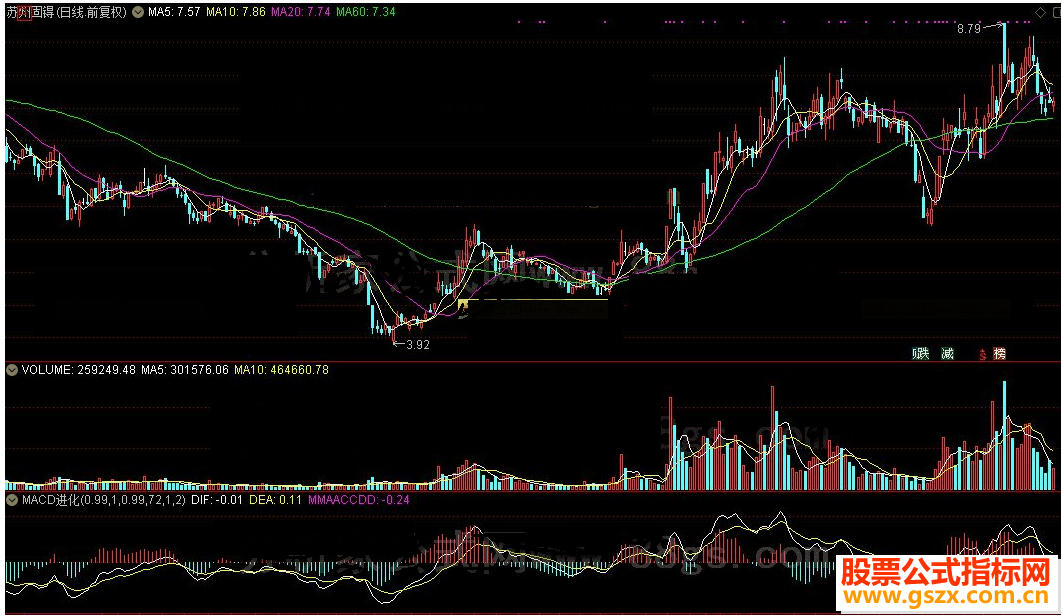This screenshot has width=1063, height=616.
Task: Click the red dollar sign marker
Action: pos(983,354)
